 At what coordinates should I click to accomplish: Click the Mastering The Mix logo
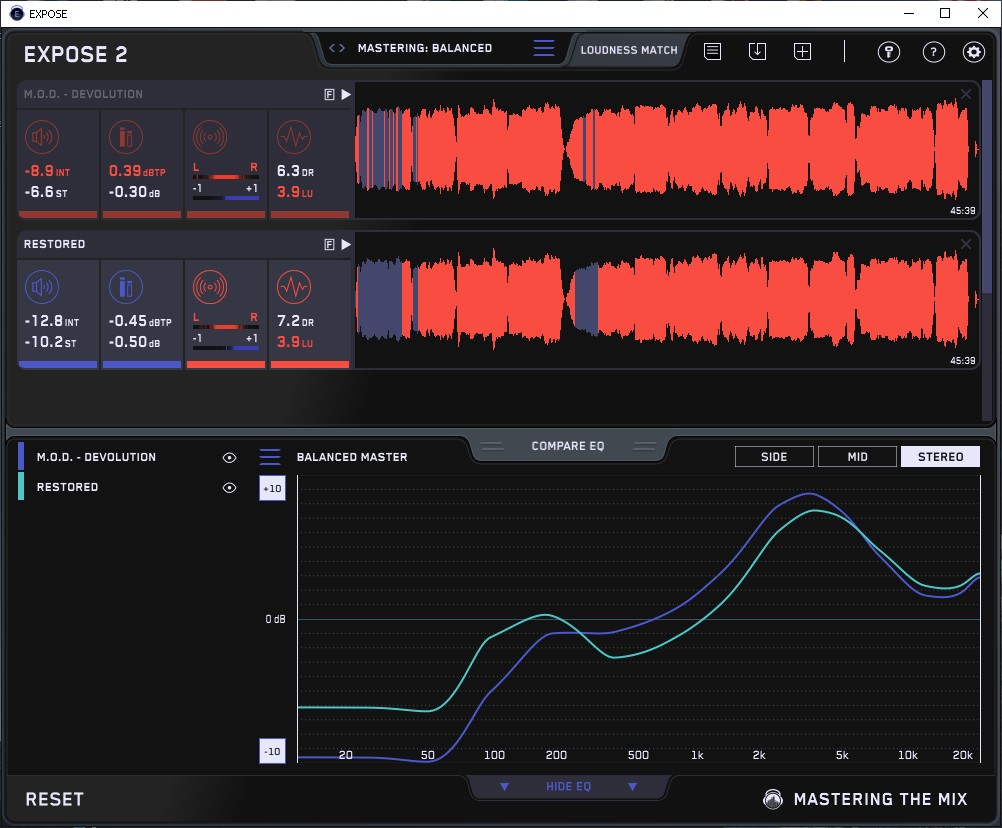865,799
